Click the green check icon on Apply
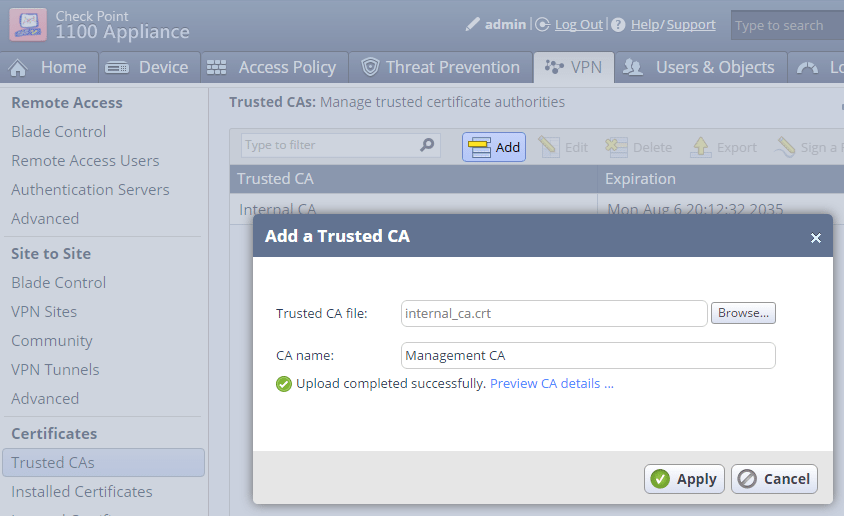This screenshot has width=844, height=516. click(x=660, y=479)
